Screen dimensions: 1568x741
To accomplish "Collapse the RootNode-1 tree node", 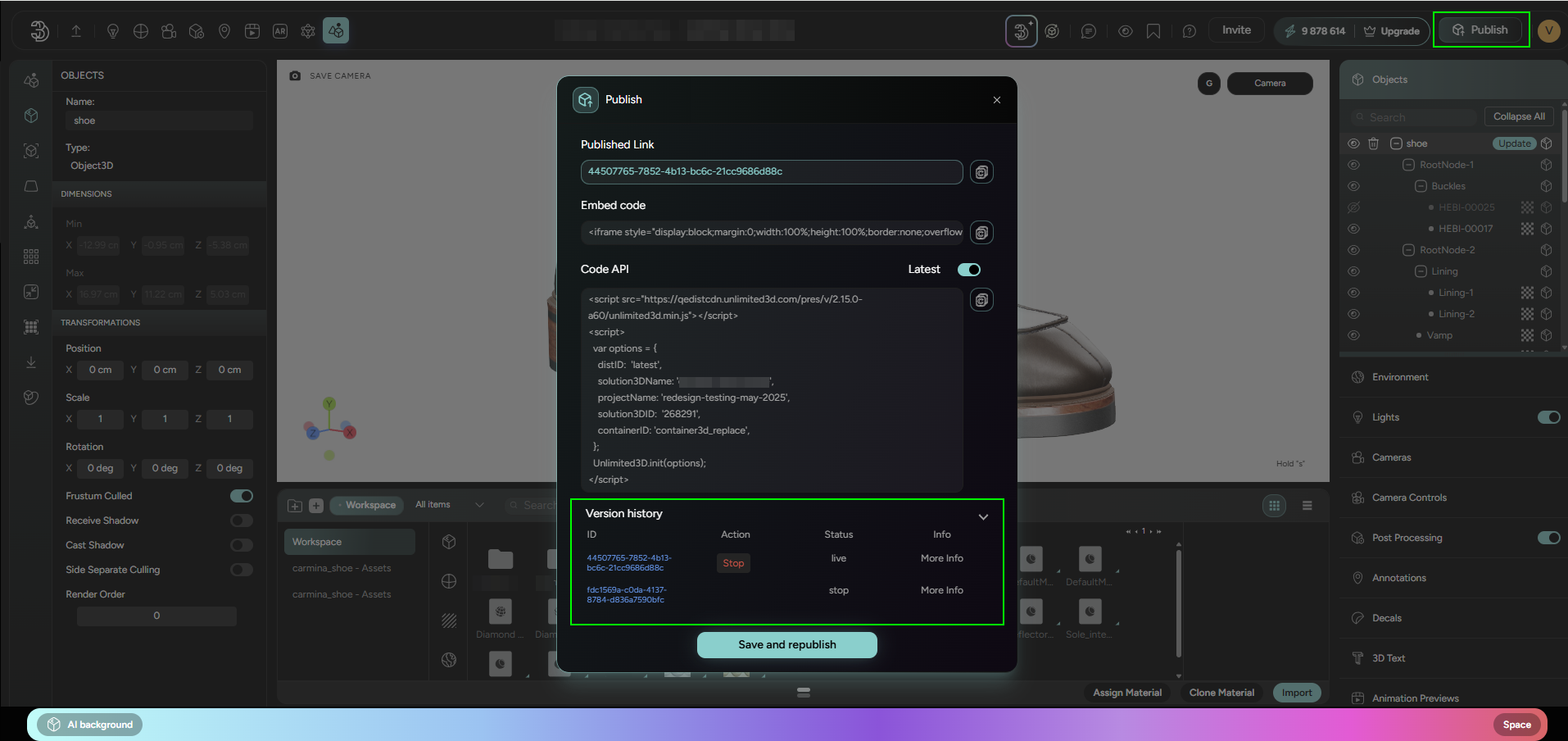I will coord(1408,165).
